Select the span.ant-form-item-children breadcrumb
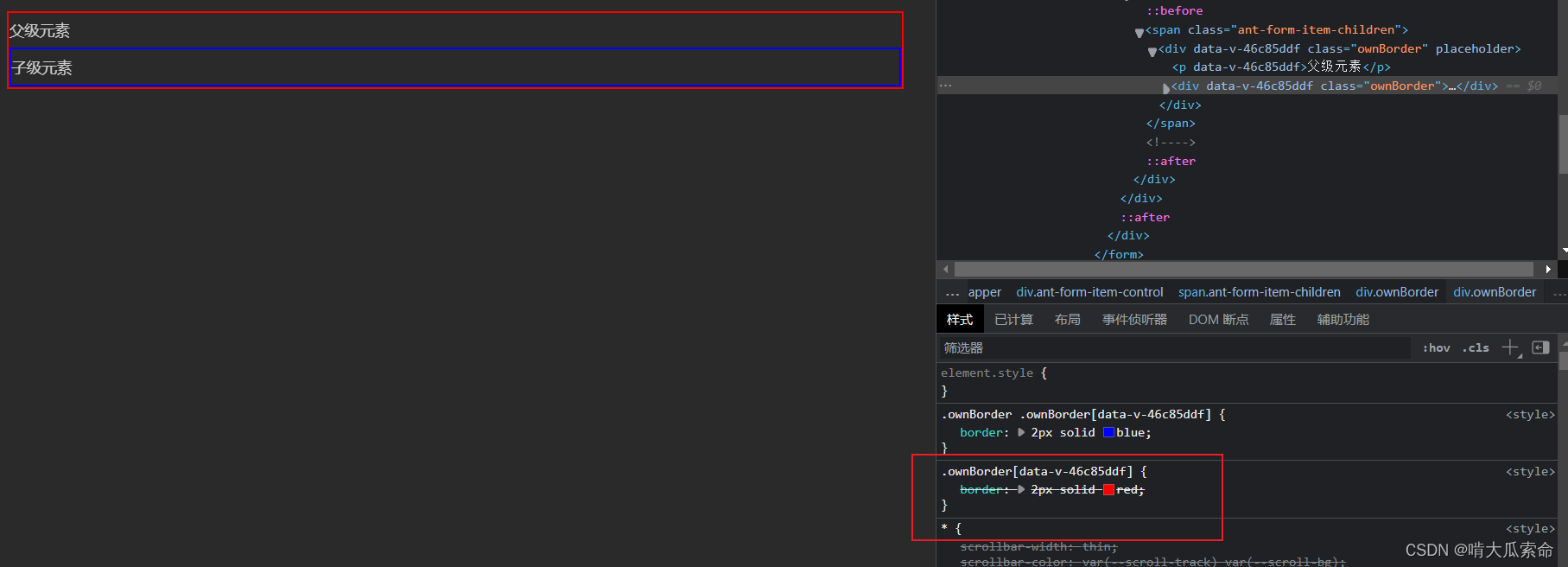Screen dimensions: 1568x567 click(1260, 292)
